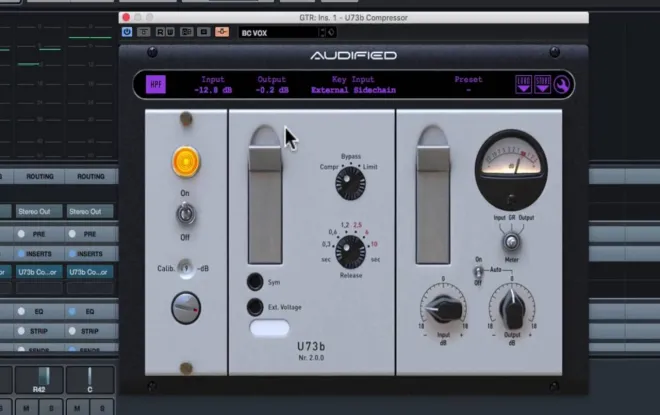Screen dimensions: 660x415
Task: Open the External Sidechain key input selector
Action: pyautogui.click(x=354, y=90)
